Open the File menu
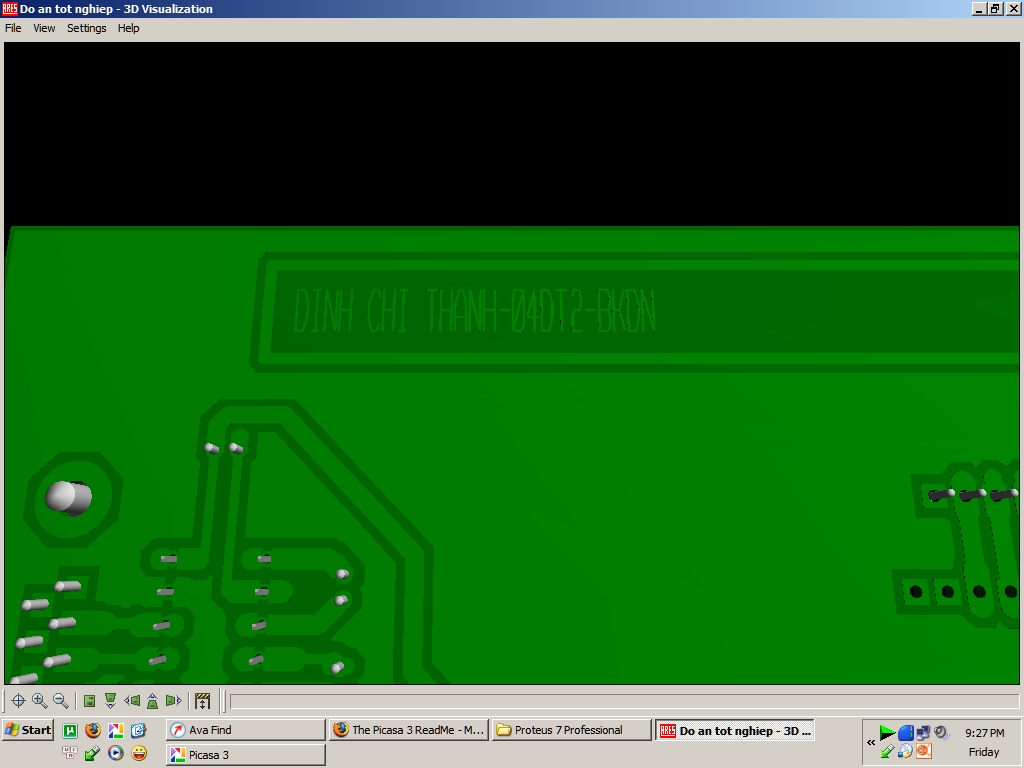 (x=13, y=28)
